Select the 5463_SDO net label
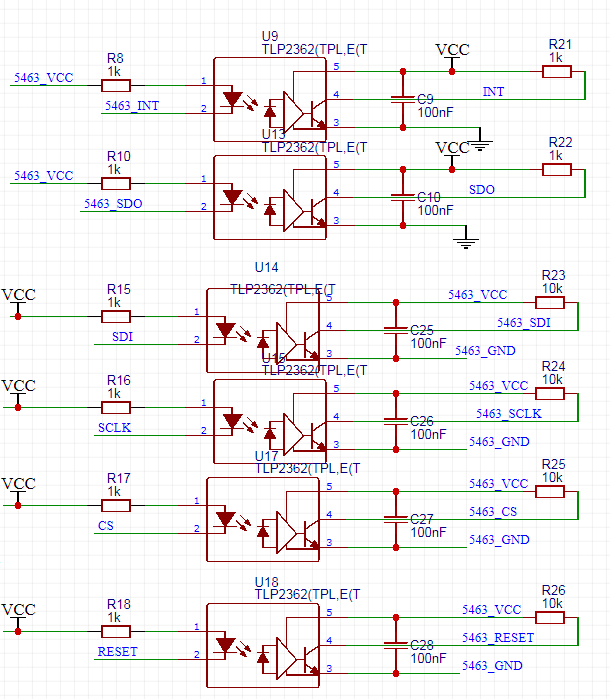Screen dimensions: 610x699 pyautogui.click(x=113, y=204)
